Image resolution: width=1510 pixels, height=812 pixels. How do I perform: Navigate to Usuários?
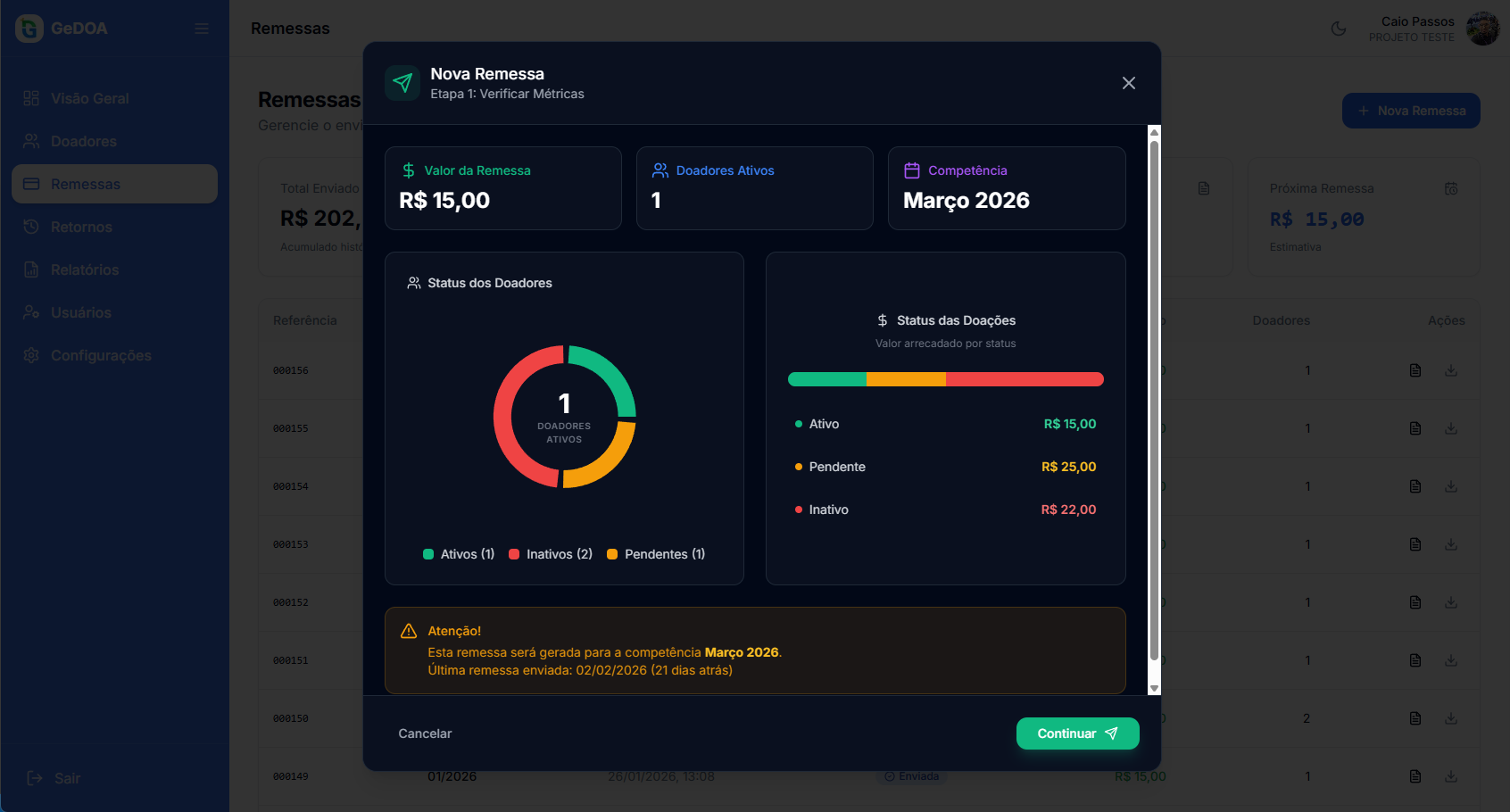click(x=80, y=312)
